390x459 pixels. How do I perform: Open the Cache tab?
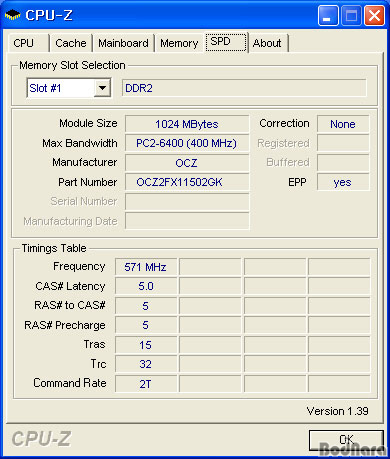coord(71,43)
